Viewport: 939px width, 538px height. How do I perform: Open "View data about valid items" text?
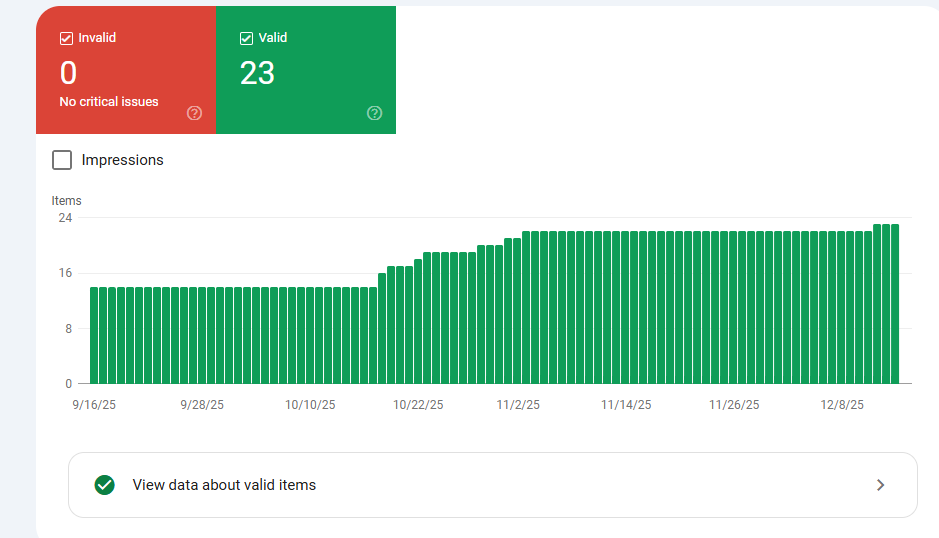pyautogui.click(x=224, y=485)
